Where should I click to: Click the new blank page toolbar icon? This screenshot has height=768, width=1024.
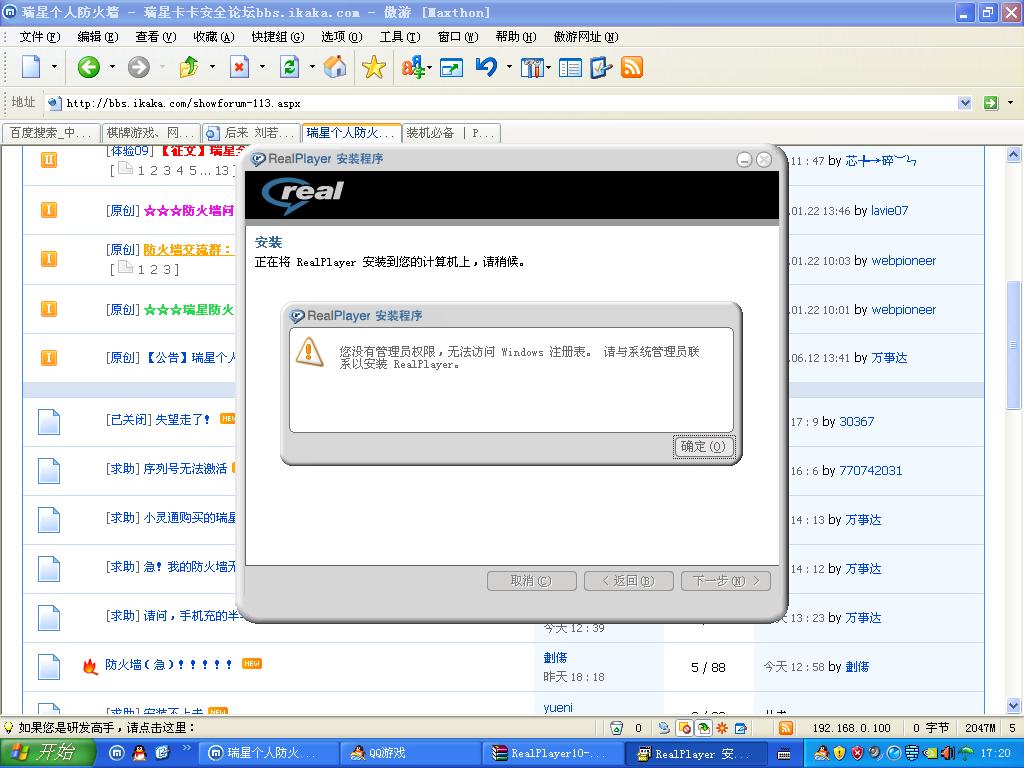coord(31,67)
